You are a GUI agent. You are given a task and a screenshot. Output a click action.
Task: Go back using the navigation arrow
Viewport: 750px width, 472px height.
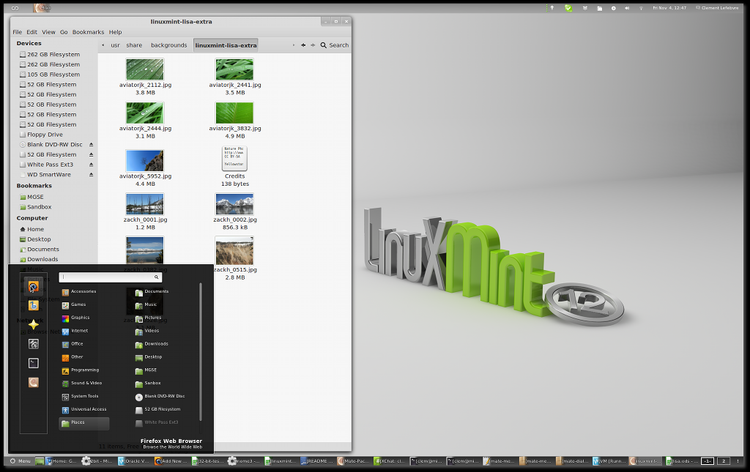(302, 45)
